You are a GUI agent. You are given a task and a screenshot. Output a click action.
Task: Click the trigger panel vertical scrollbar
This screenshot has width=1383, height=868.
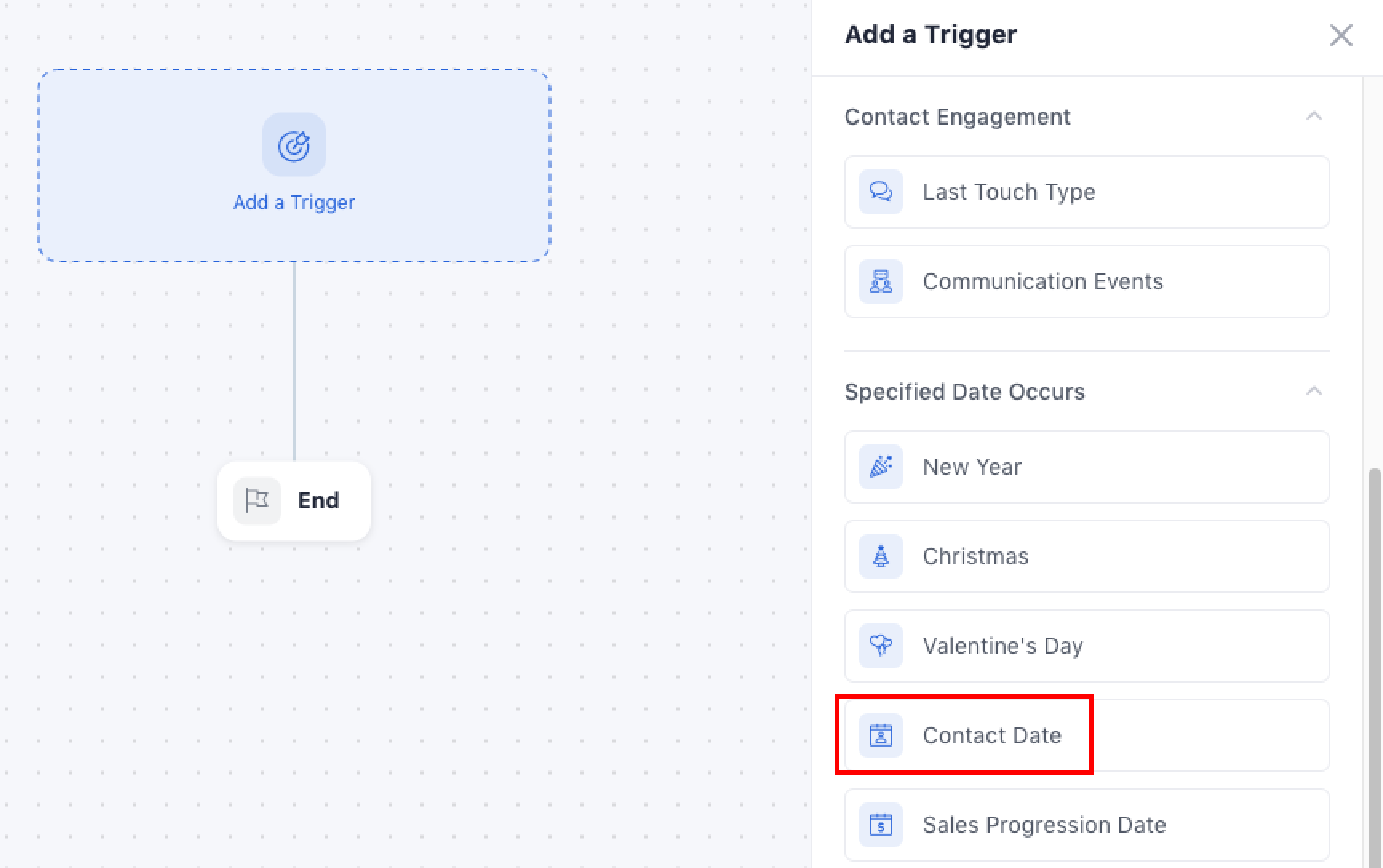tap(1374, 639)
